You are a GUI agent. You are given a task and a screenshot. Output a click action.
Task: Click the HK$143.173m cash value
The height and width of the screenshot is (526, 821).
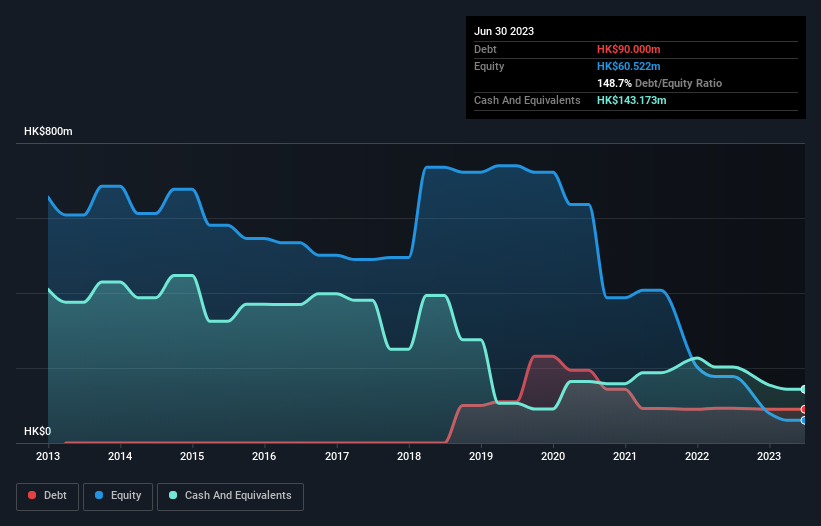point(631,100)
